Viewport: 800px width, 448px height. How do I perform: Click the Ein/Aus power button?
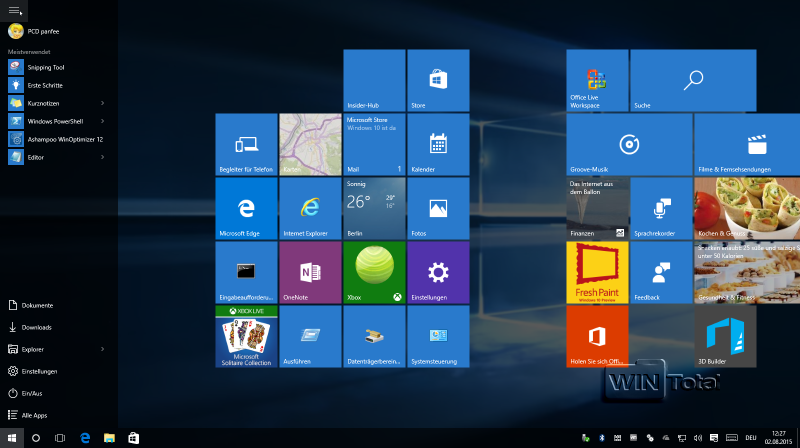(x=32, y=392)
